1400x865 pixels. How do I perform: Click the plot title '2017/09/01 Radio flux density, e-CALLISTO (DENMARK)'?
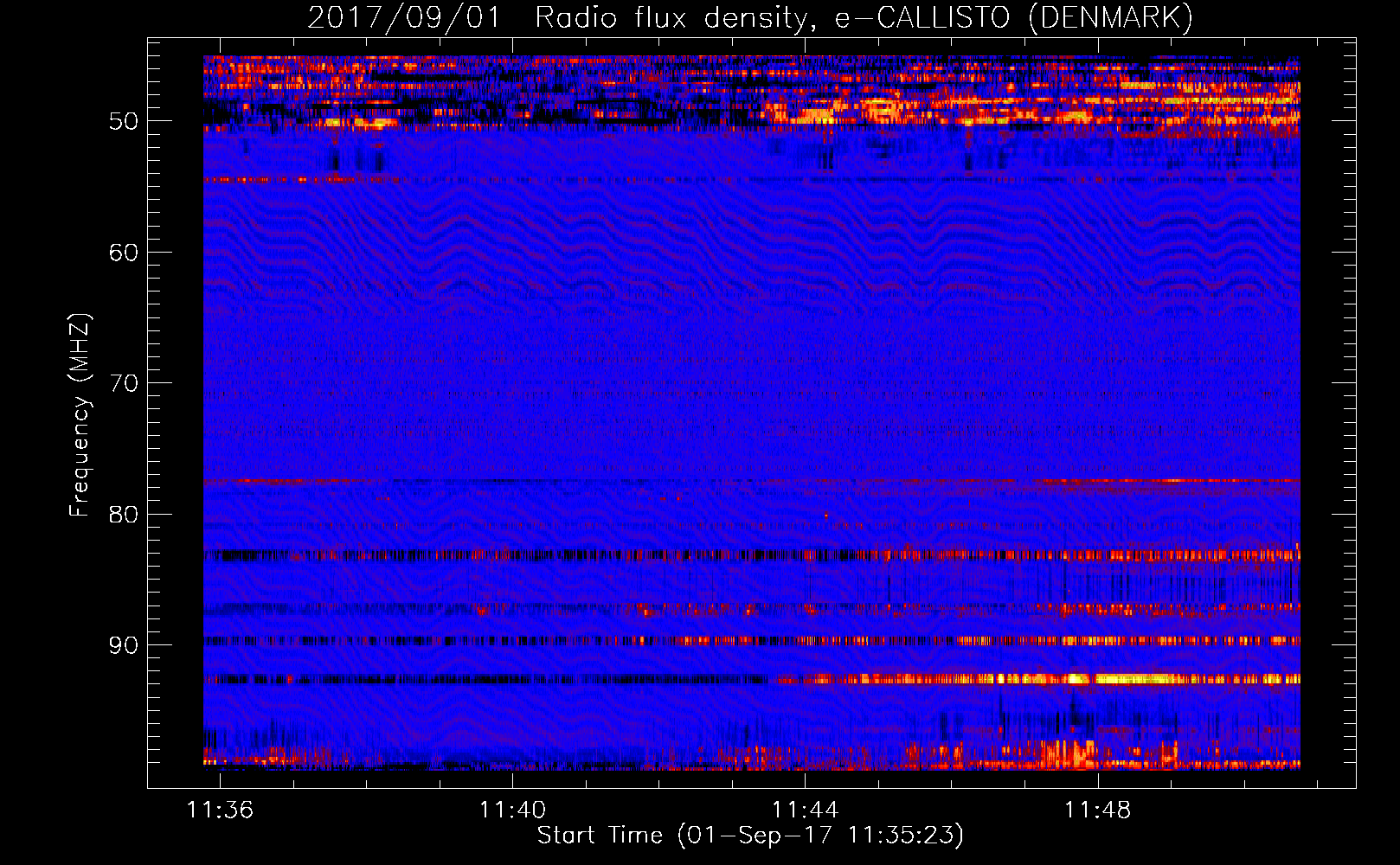point(750,18)
